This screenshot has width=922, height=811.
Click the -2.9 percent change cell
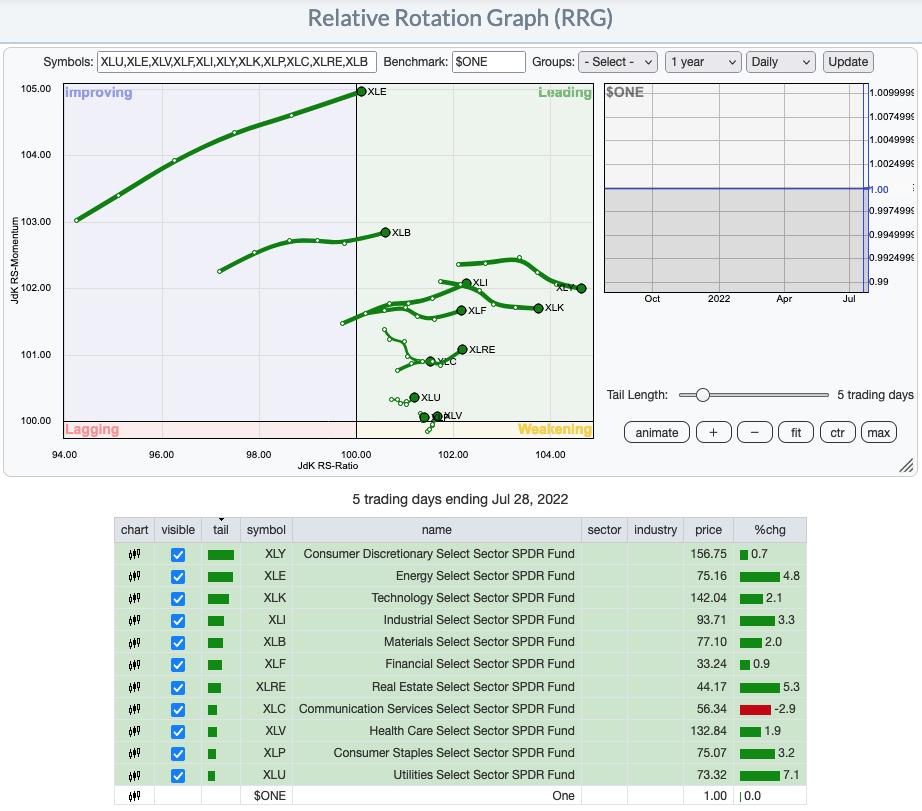(x=770, y=709)
